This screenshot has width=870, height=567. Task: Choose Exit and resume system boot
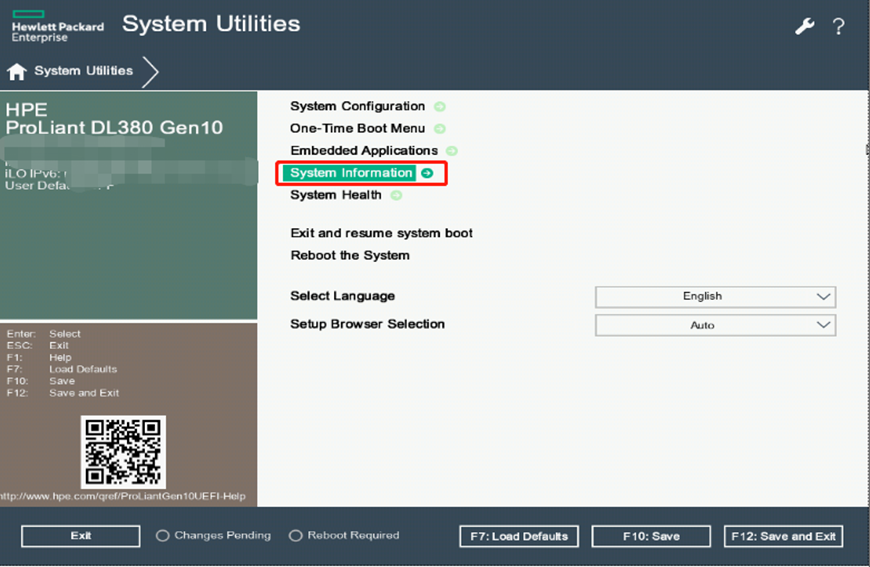[381, 233]
